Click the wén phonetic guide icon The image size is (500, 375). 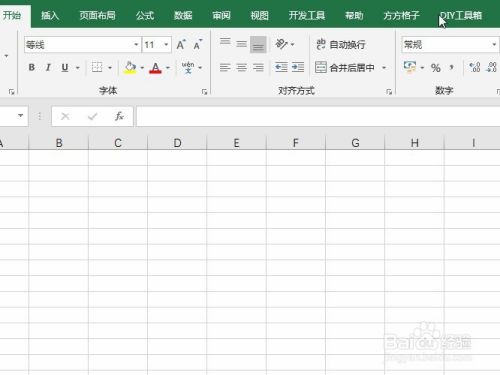(x=188, y=67)
